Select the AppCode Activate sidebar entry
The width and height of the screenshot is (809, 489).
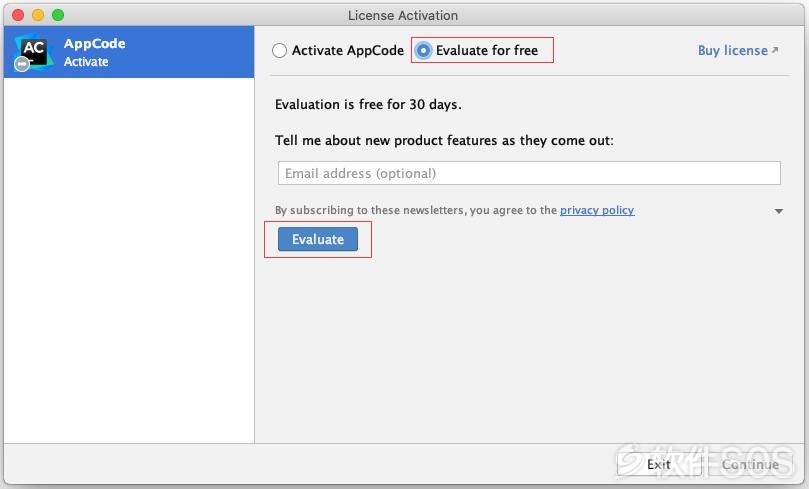129,52
